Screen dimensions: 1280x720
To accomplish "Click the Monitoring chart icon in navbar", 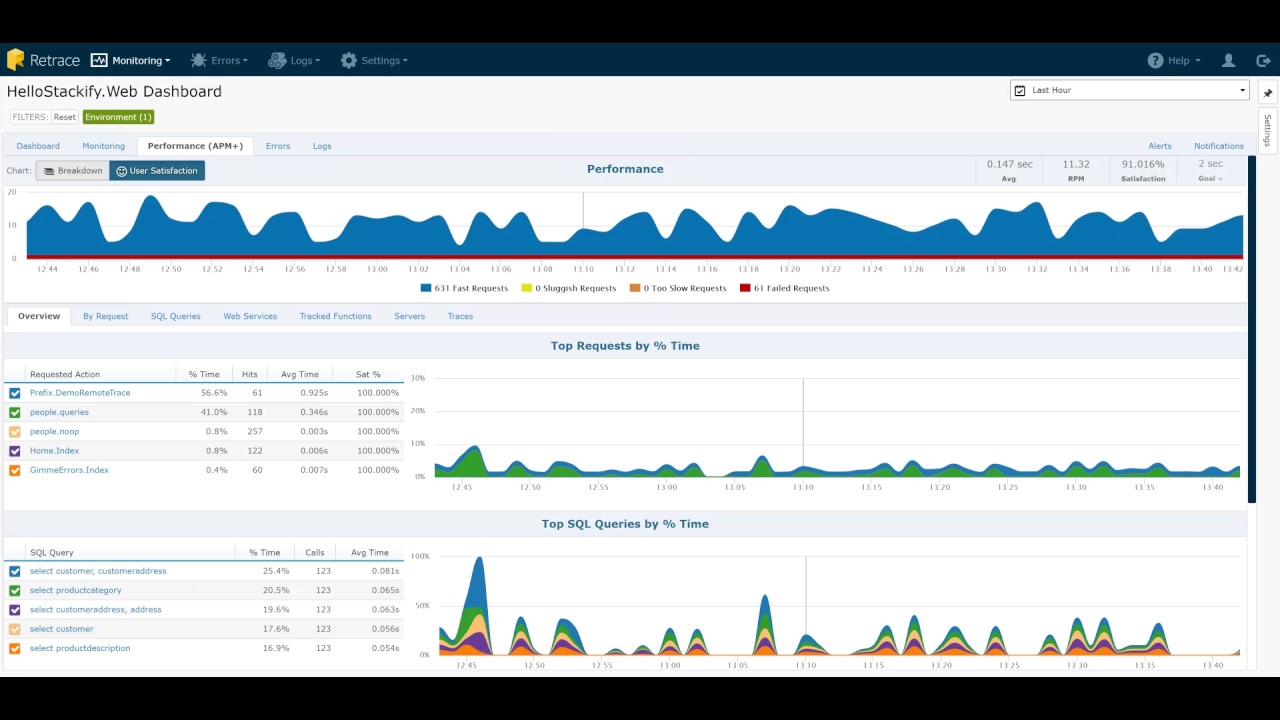I will coord(99,60).
